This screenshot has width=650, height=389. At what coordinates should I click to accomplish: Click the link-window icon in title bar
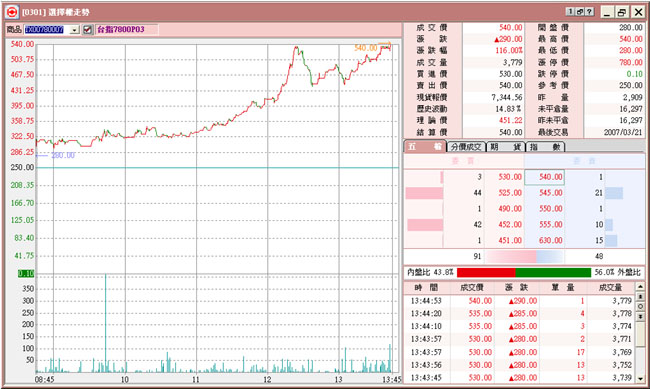[x=580, y=12]
